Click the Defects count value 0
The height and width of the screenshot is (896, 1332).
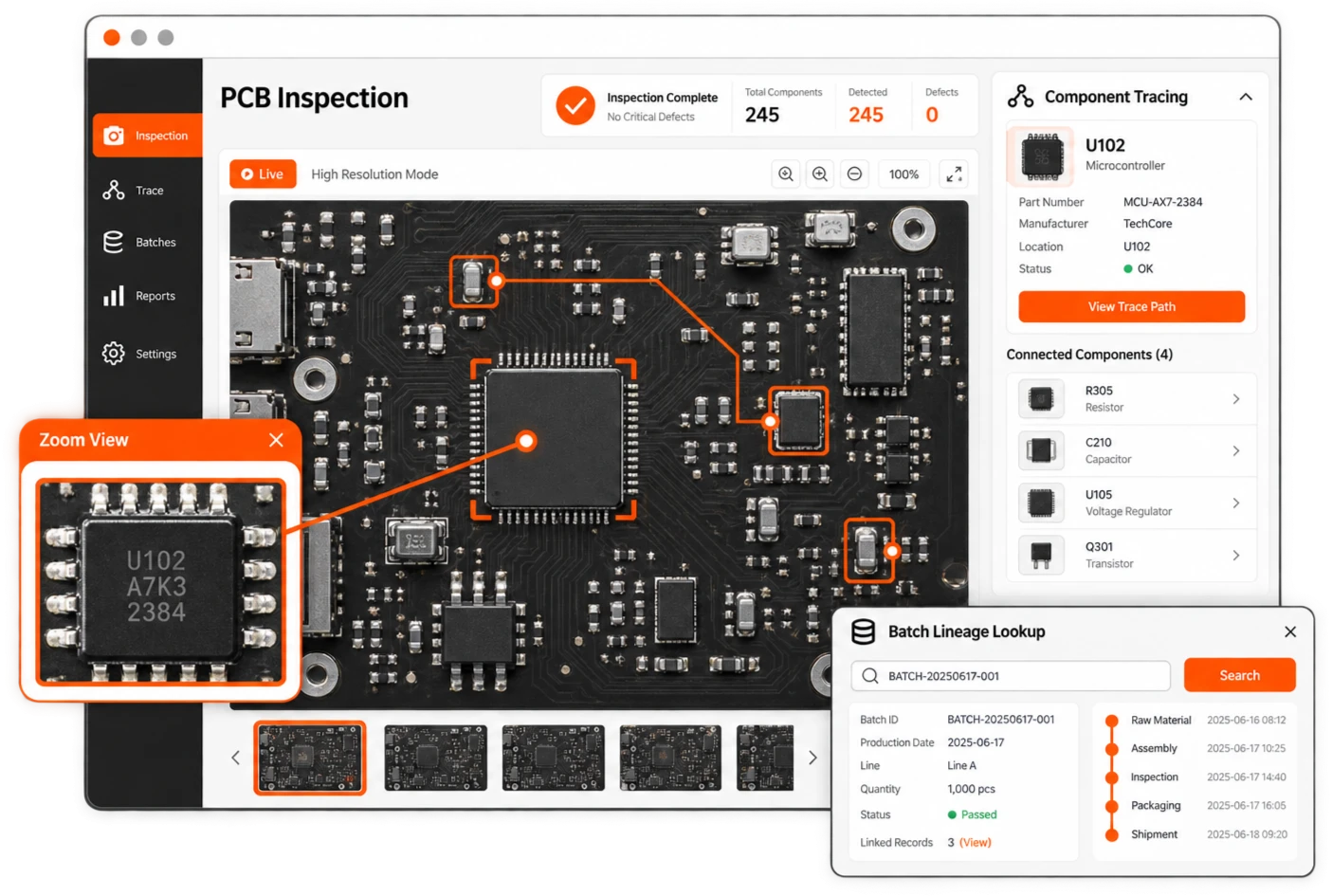(x=932, y=115)
